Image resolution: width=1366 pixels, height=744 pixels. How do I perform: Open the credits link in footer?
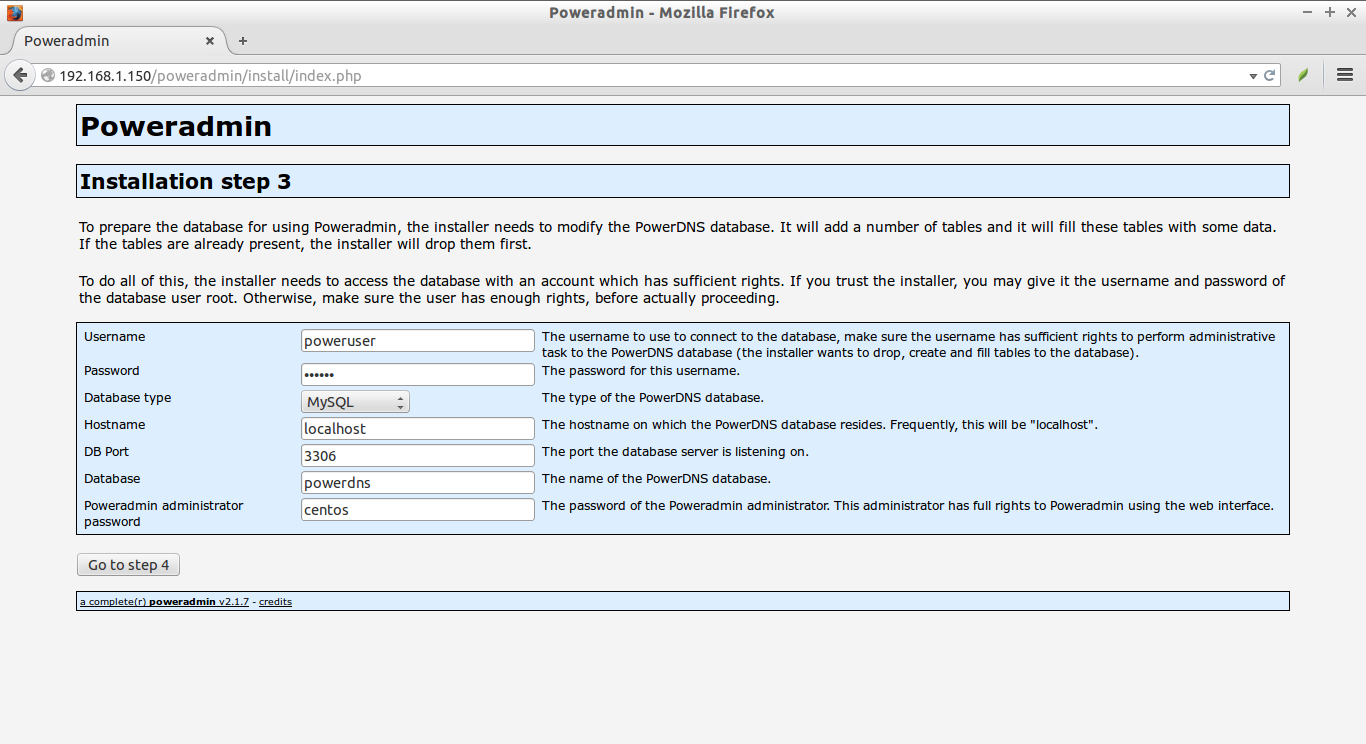(x=275, y=602)
